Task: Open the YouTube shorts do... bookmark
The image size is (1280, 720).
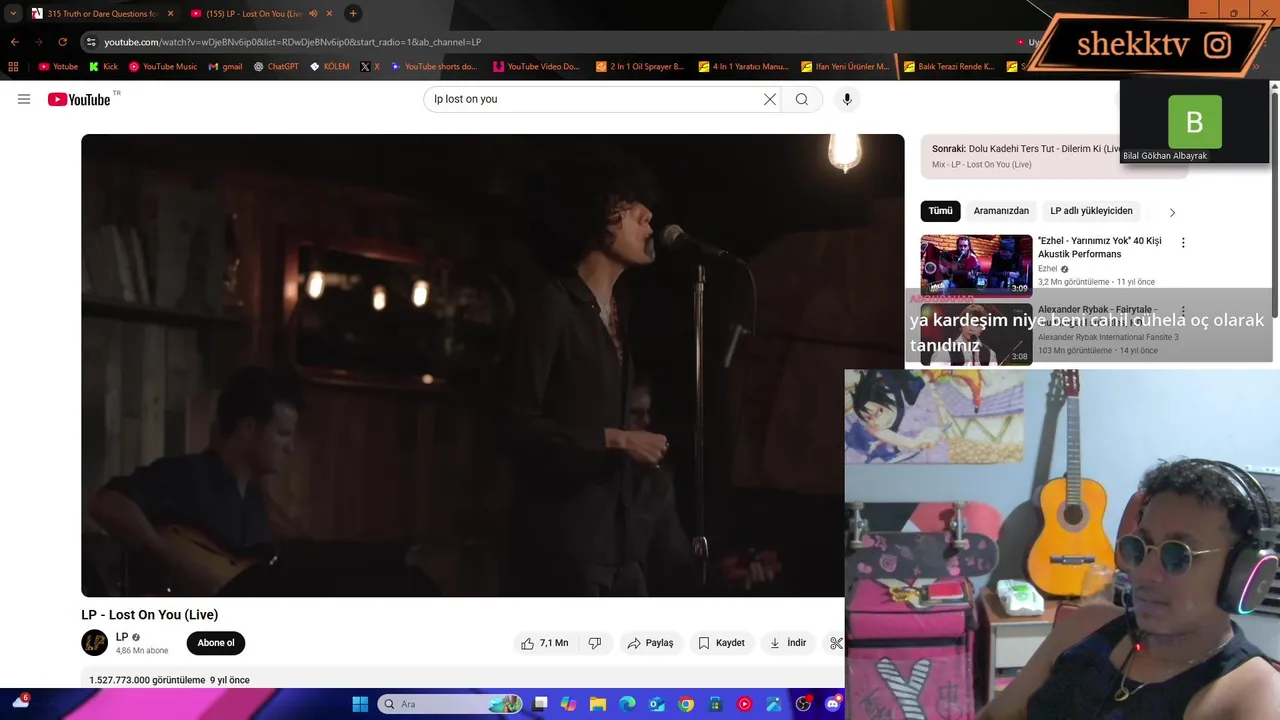Action: 434,67
